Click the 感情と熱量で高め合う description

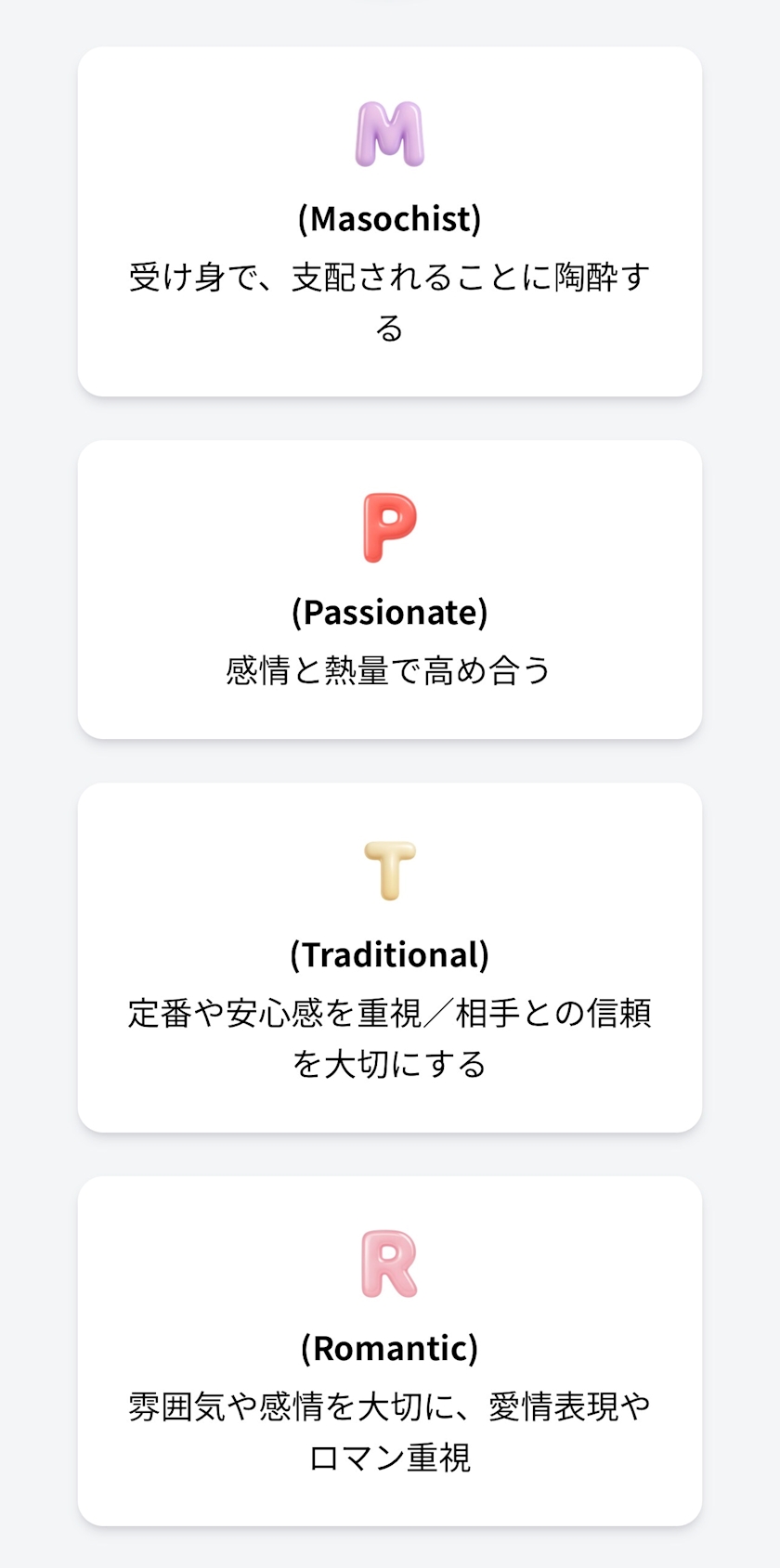[x=390, y=669]
